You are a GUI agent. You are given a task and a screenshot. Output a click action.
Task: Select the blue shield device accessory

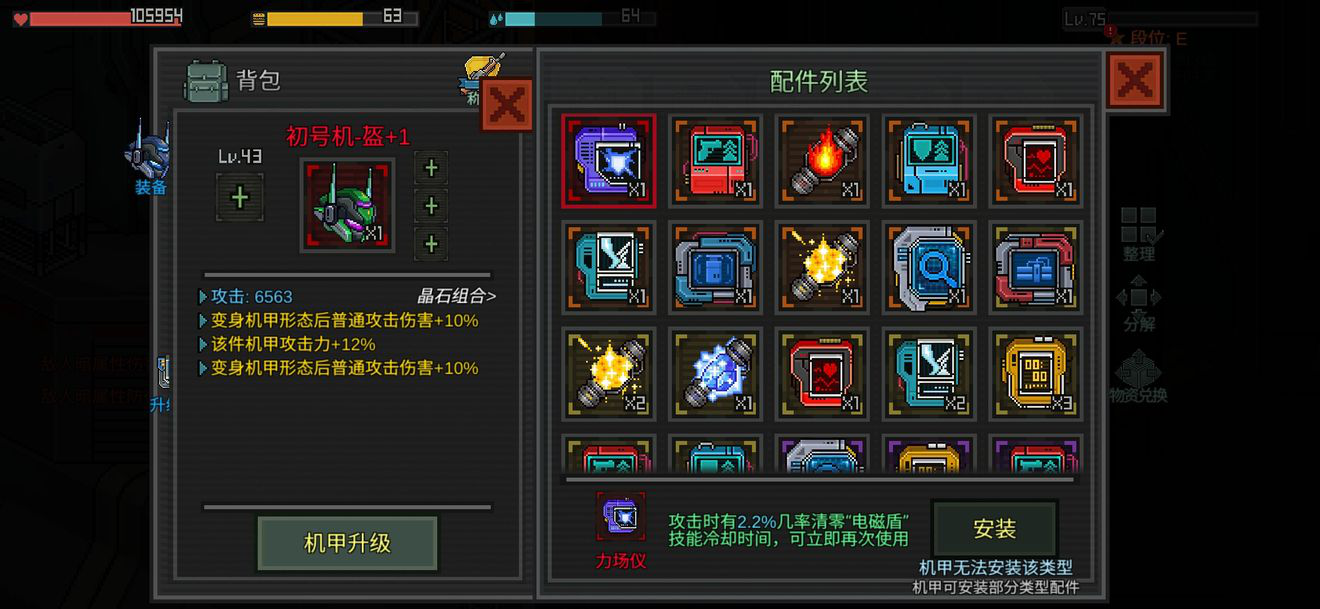(x=929, y=161)
